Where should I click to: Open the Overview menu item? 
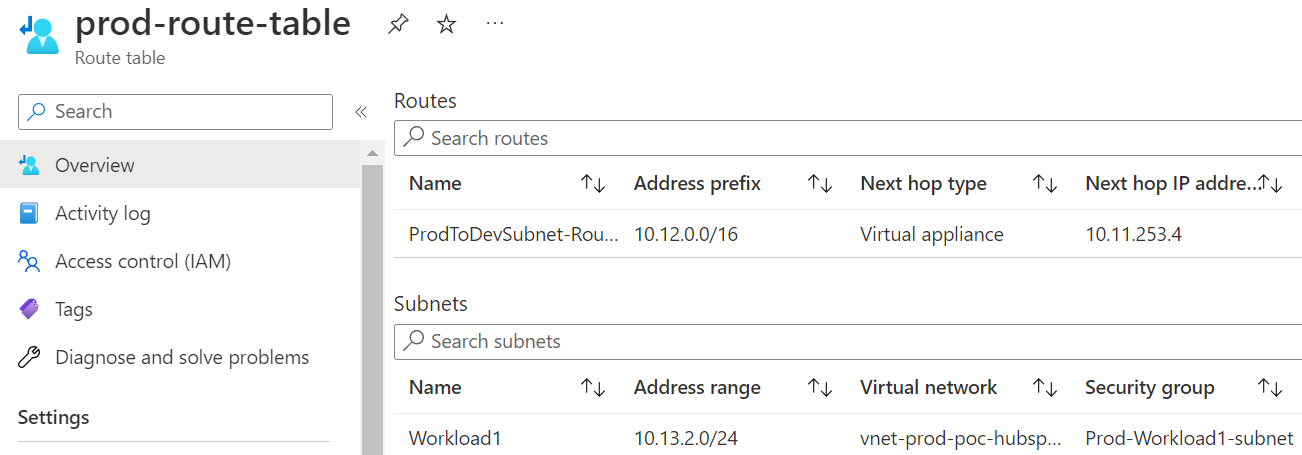(94, 165)
